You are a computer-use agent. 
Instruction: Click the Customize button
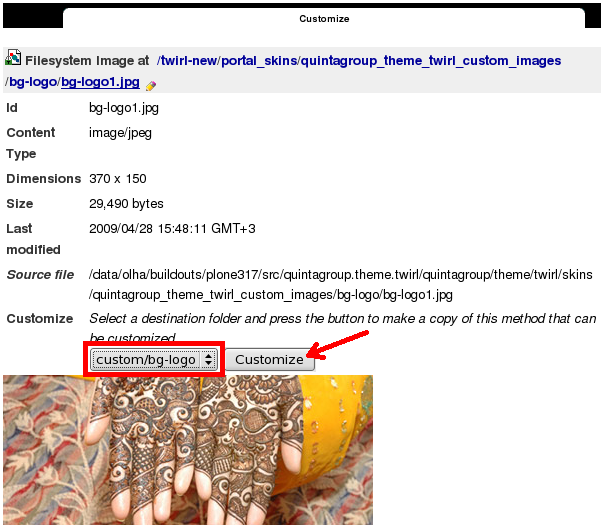pos(269,360)
